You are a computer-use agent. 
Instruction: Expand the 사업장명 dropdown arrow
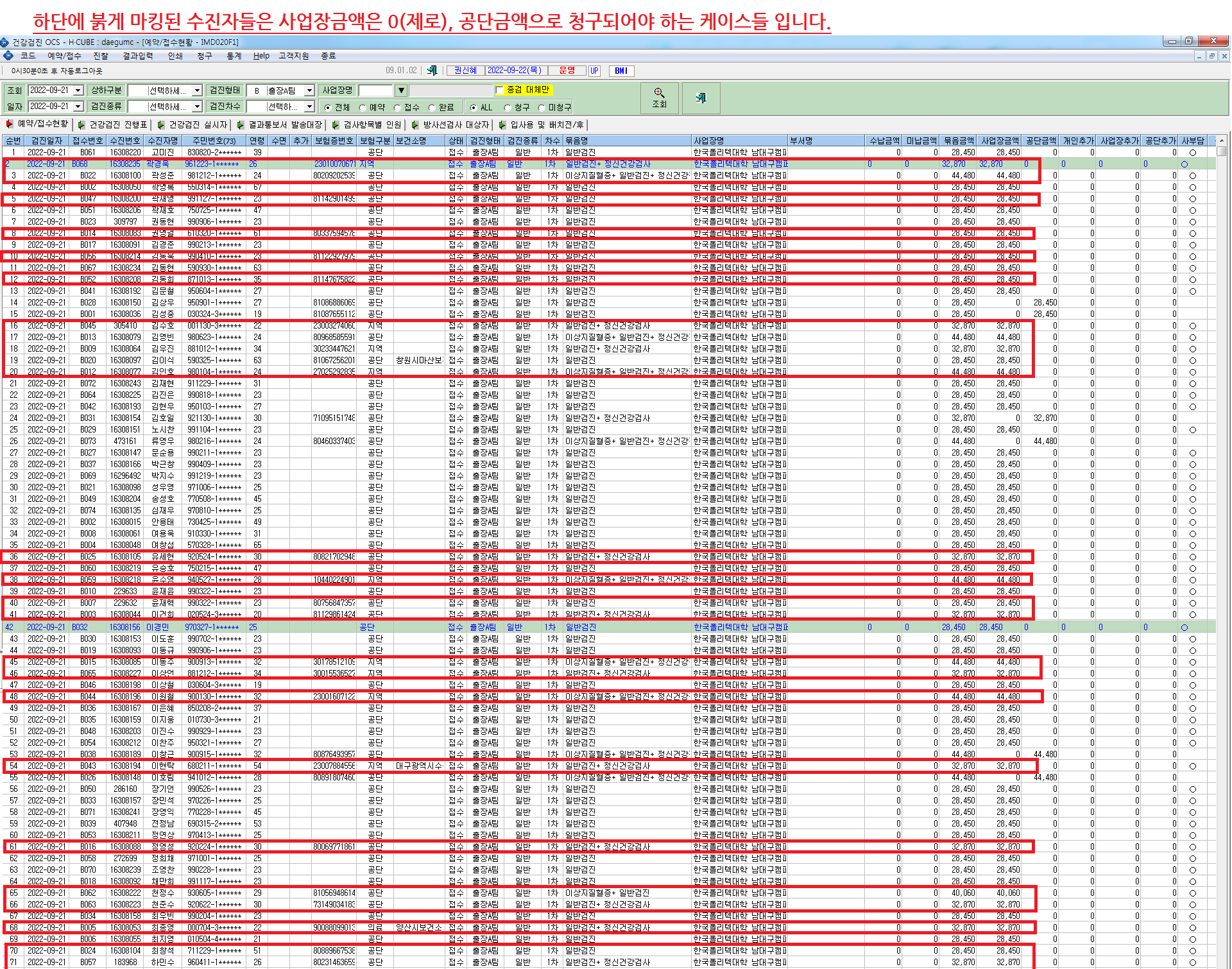[401, 90]
